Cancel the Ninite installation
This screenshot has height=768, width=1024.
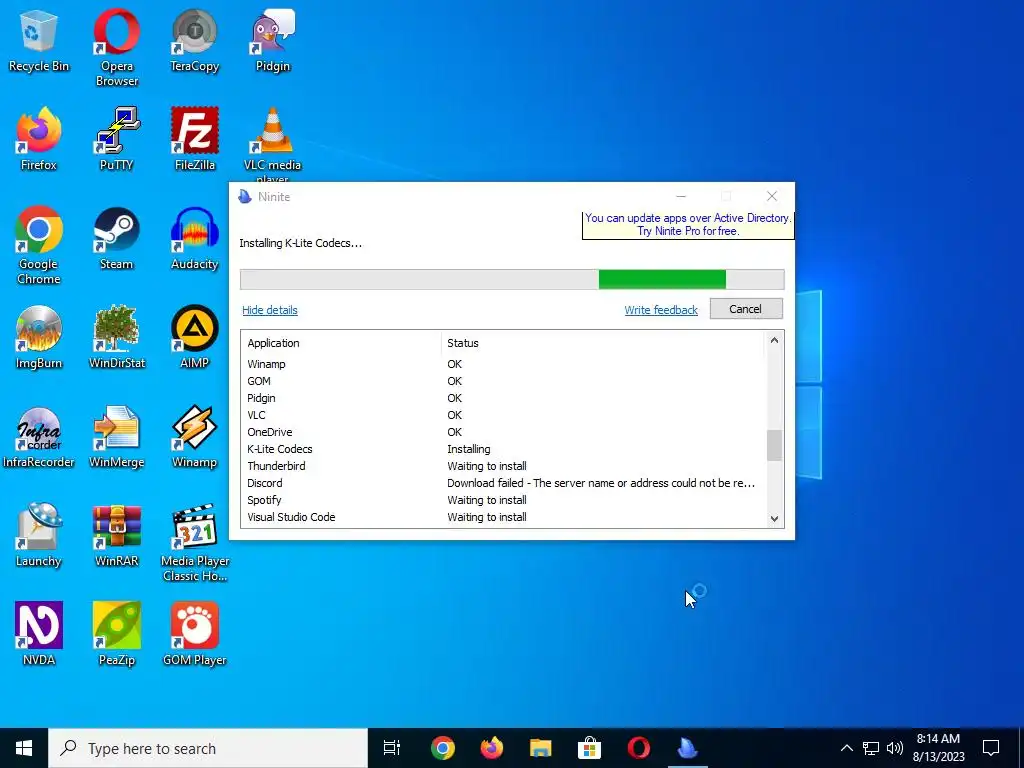pos(746,309)
